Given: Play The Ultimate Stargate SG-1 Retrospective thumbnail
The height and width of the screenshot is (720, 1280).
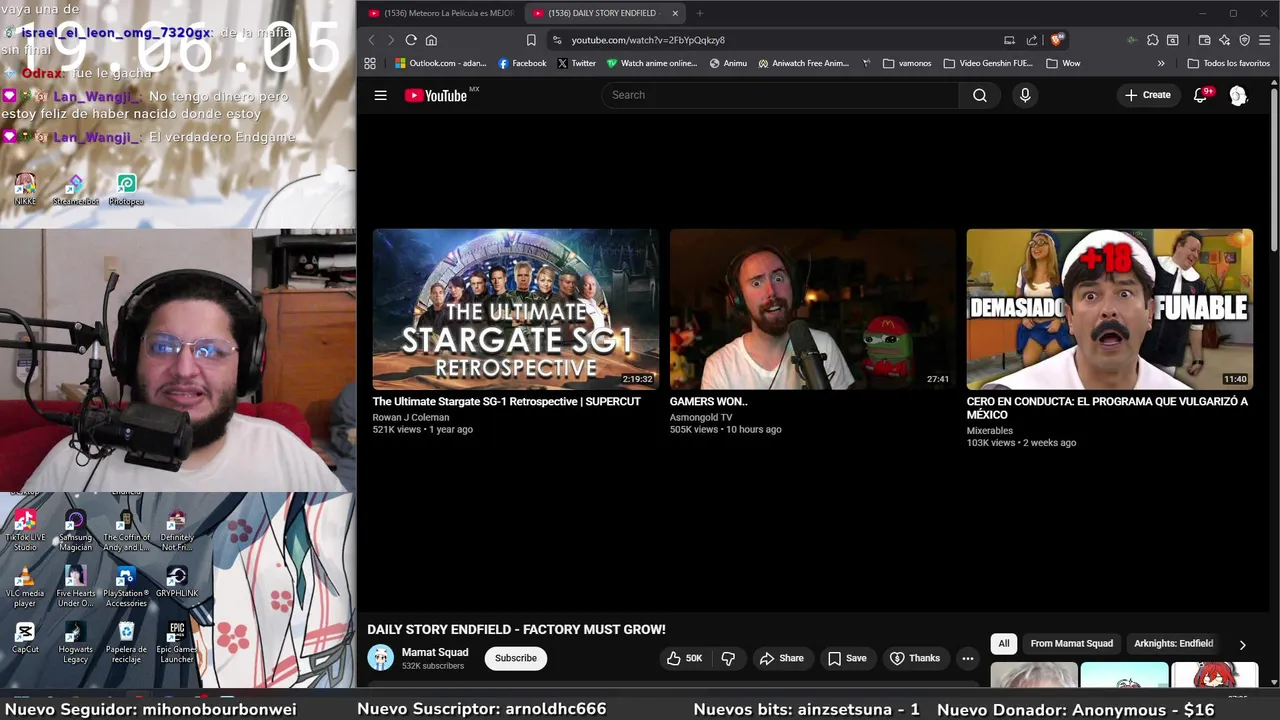Looking at the screenshot, I should pyautogui.click(x=516, y=309).
